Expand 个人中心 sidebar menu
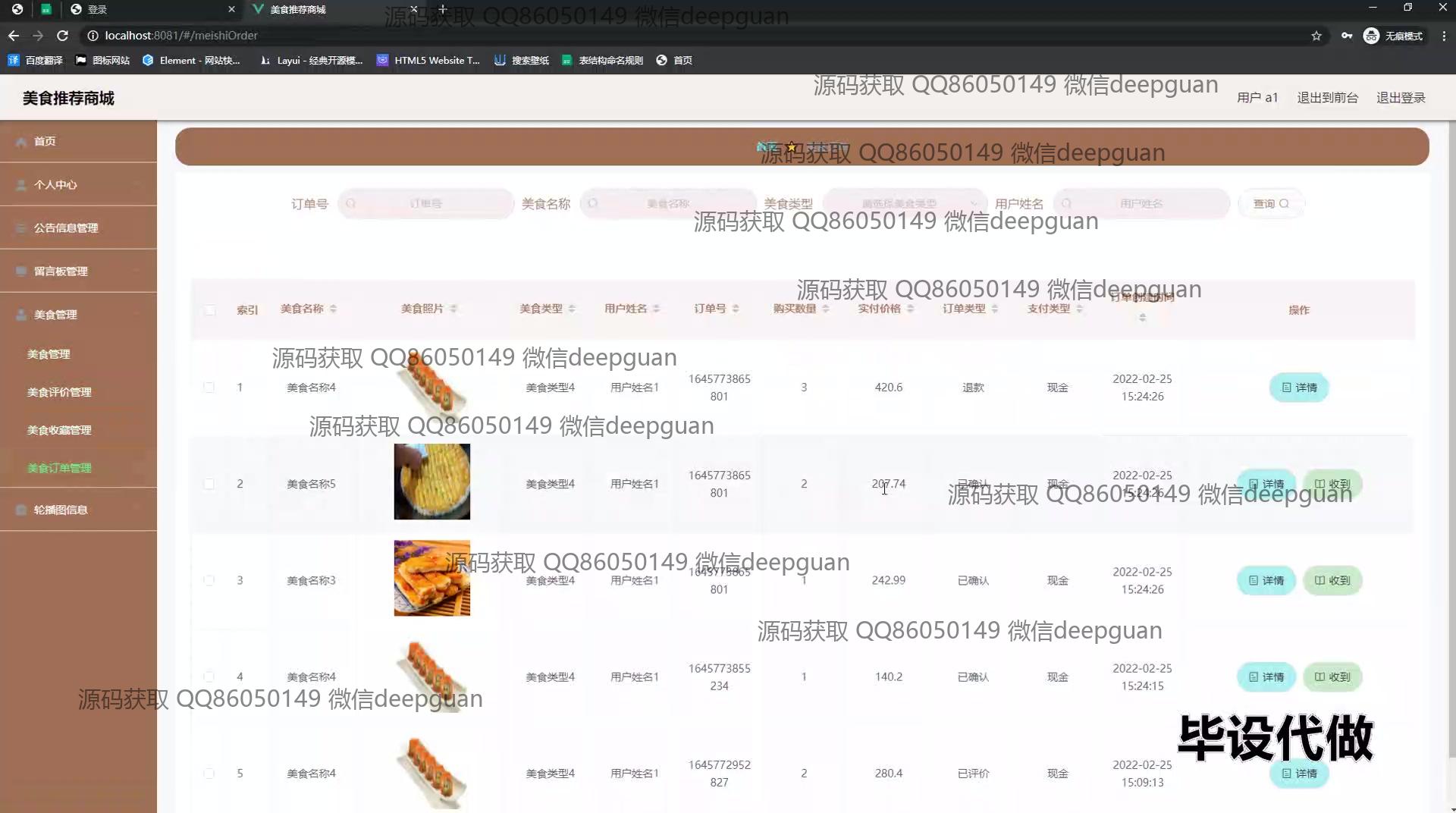 (x=78, y=184)
